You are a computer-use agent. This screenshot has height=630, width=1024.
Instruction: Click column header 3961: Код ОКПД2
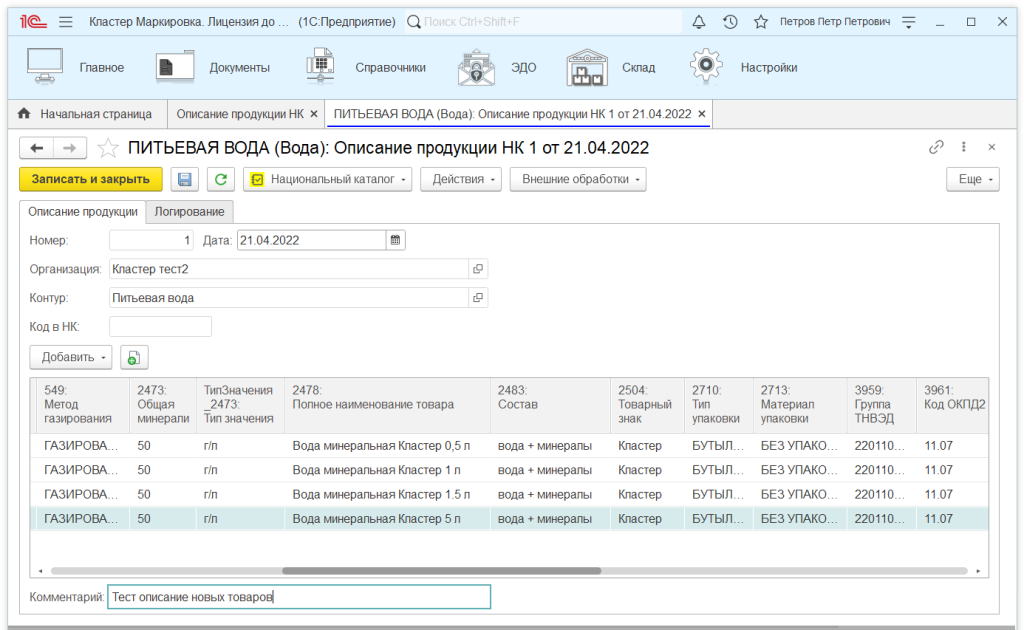point(952,405)
